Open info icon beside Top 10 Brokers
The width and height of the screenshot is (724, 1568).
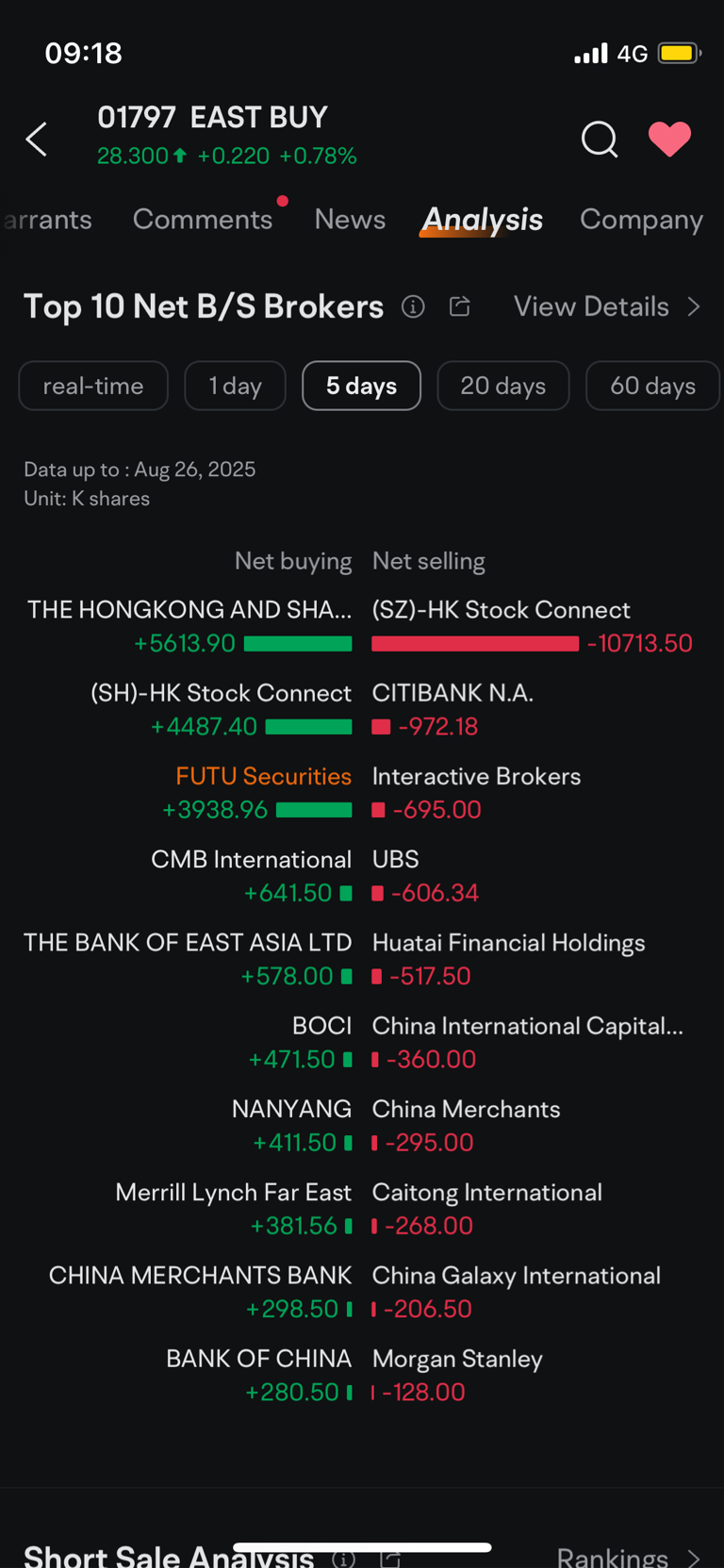pos(413,306)
